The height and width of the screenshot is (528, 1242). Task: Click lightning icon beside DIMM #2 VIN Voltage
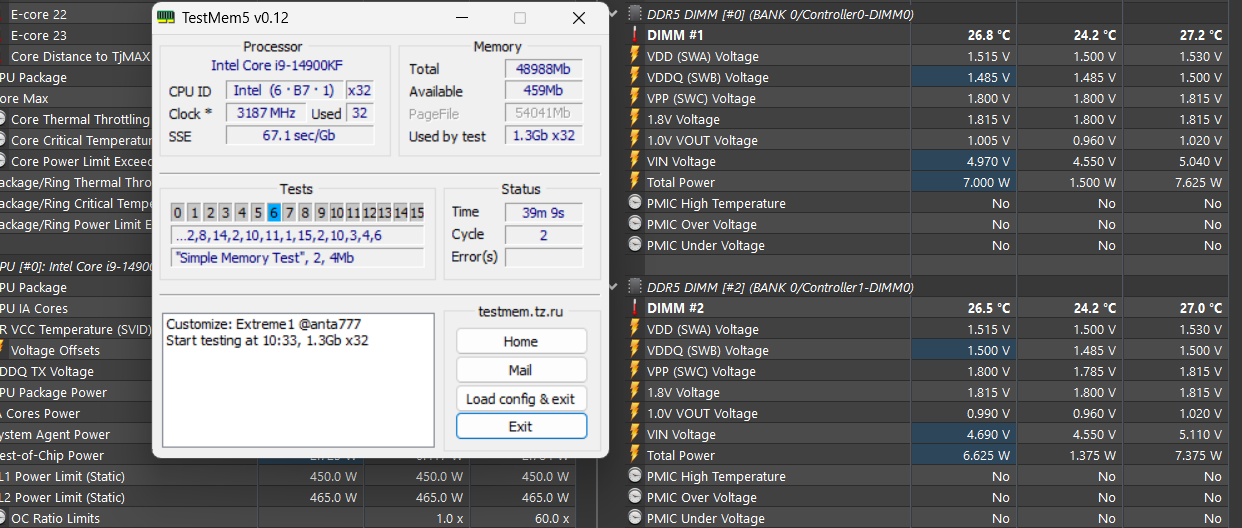tap(634, 435)
